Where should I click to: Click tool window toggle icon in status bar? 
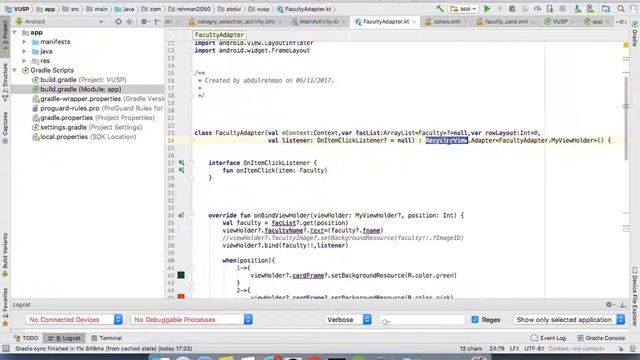tap(6, 348)
